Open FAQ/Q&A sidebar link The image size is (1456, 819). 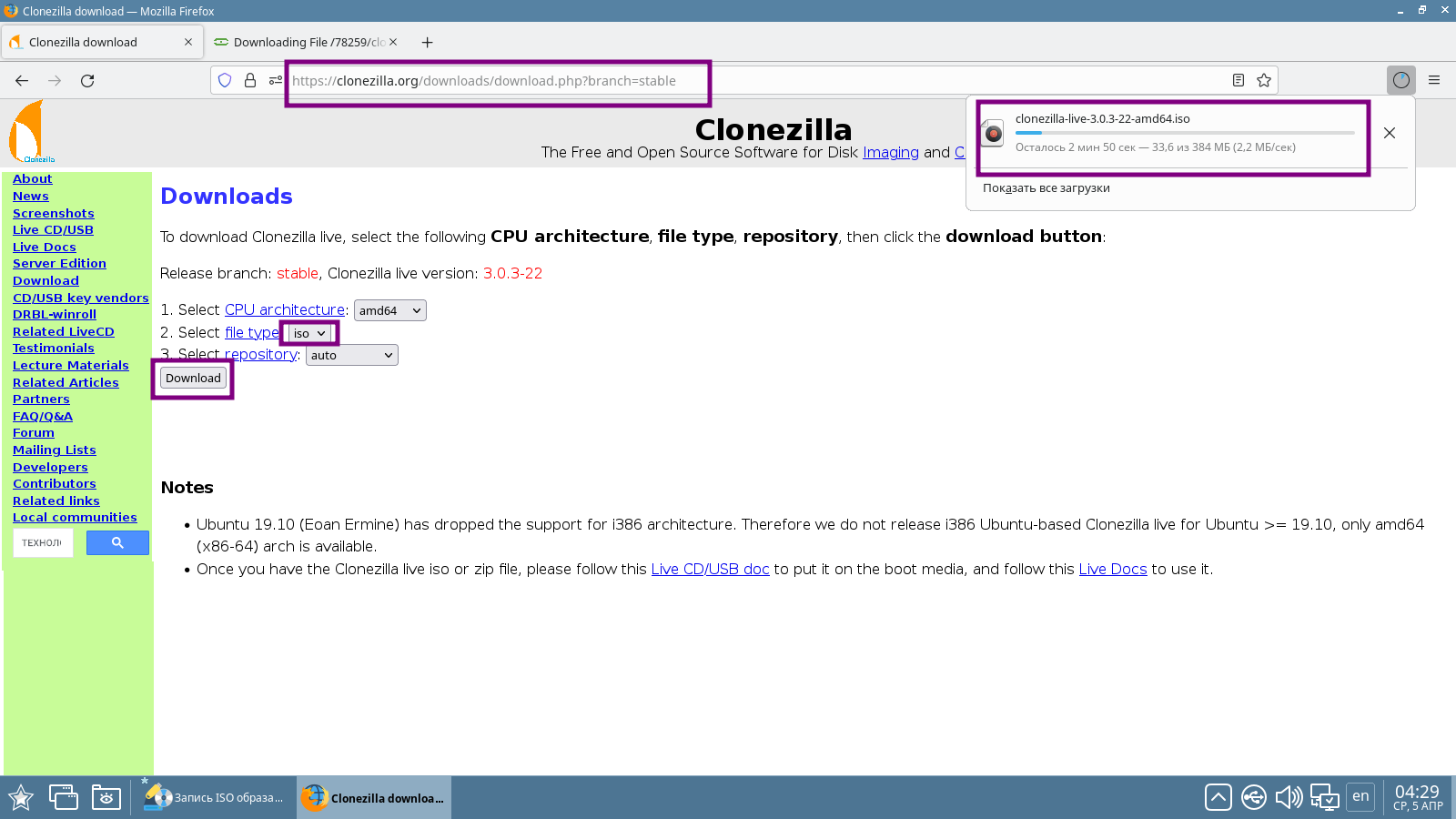(43, 417)
